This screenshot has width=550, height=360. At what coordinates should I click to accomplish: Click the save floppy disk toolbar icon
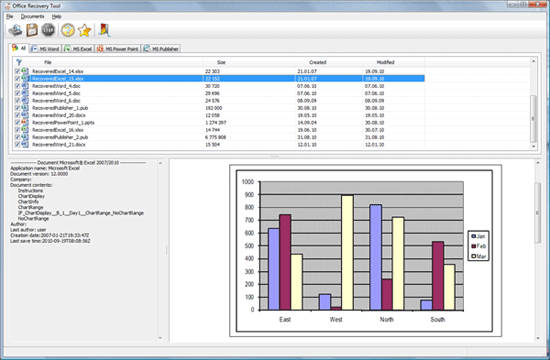[32, 30]
